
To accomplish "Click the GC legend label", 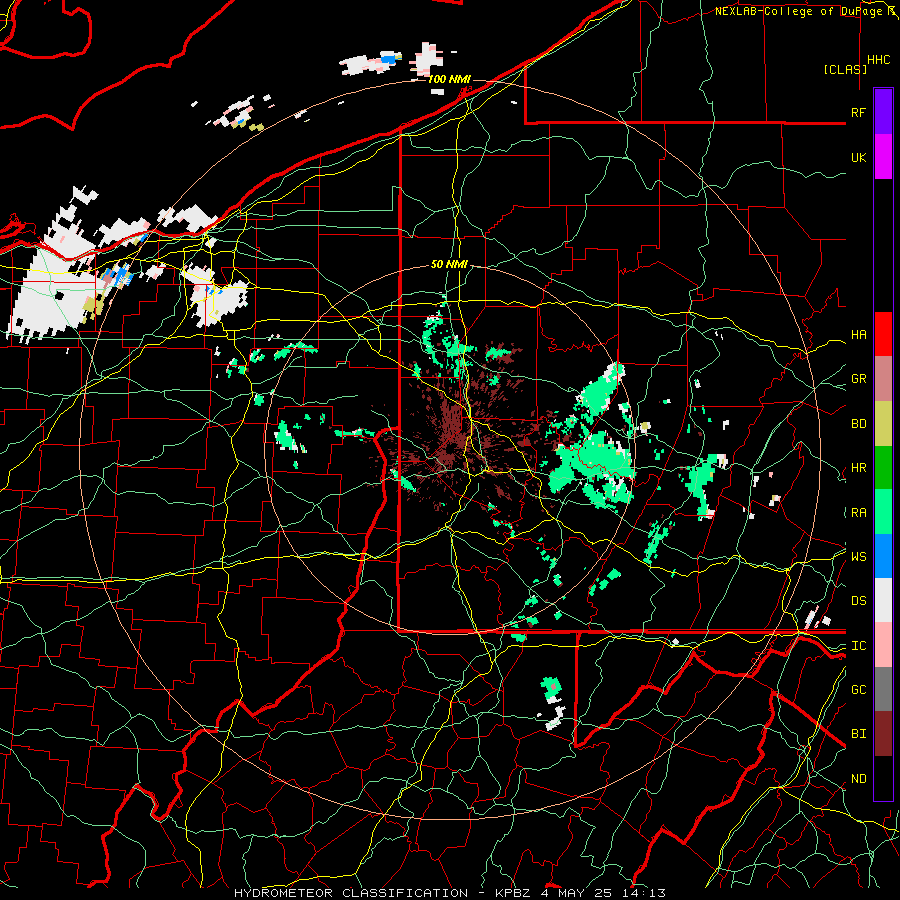I will coord(858,689).
